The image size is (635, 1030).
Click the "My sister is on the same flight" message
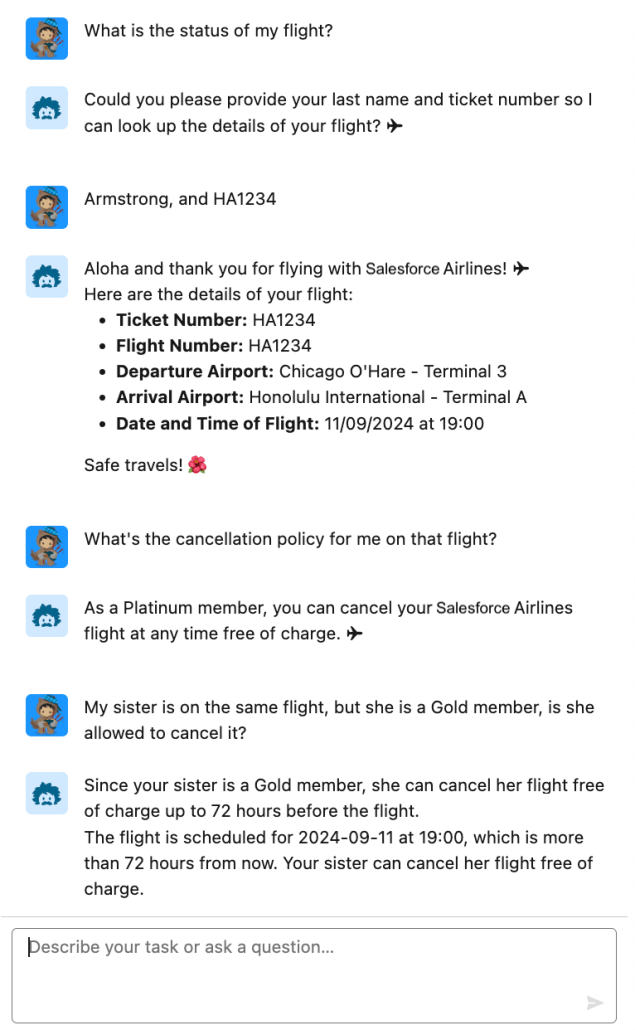coord(338,719)
